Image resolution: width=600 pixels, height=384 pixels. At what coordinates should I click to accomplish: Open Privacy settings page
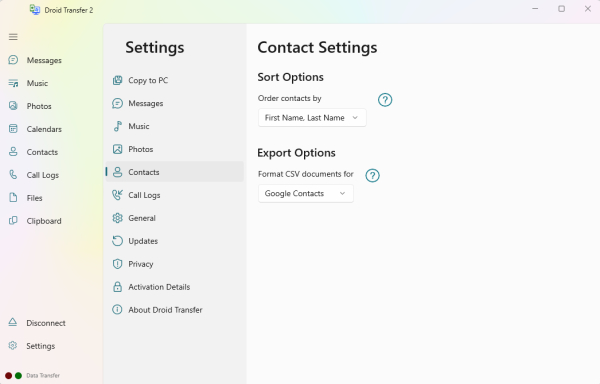coord(174,264)
